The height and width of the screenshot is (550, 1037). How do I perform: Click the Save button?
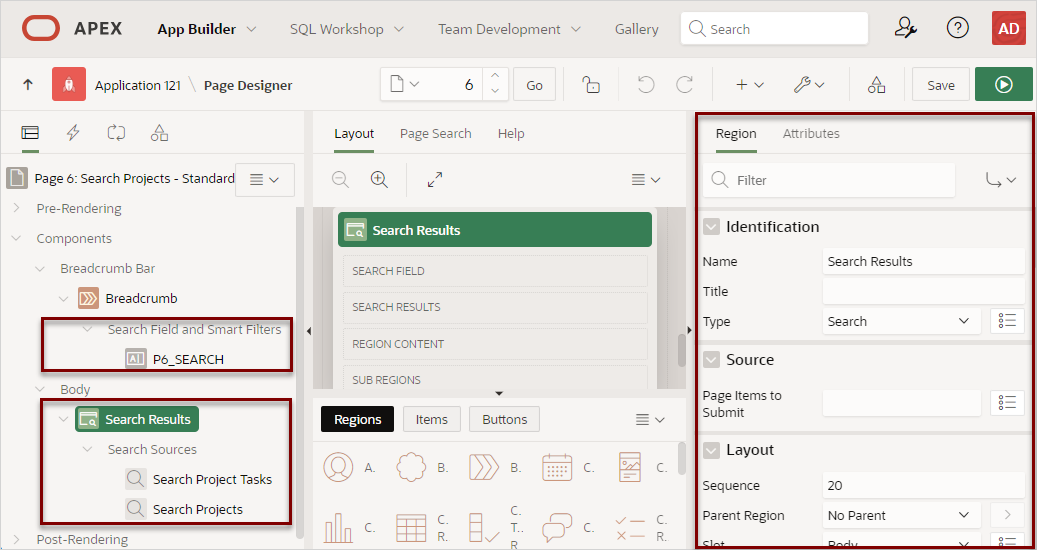(940, 85)
